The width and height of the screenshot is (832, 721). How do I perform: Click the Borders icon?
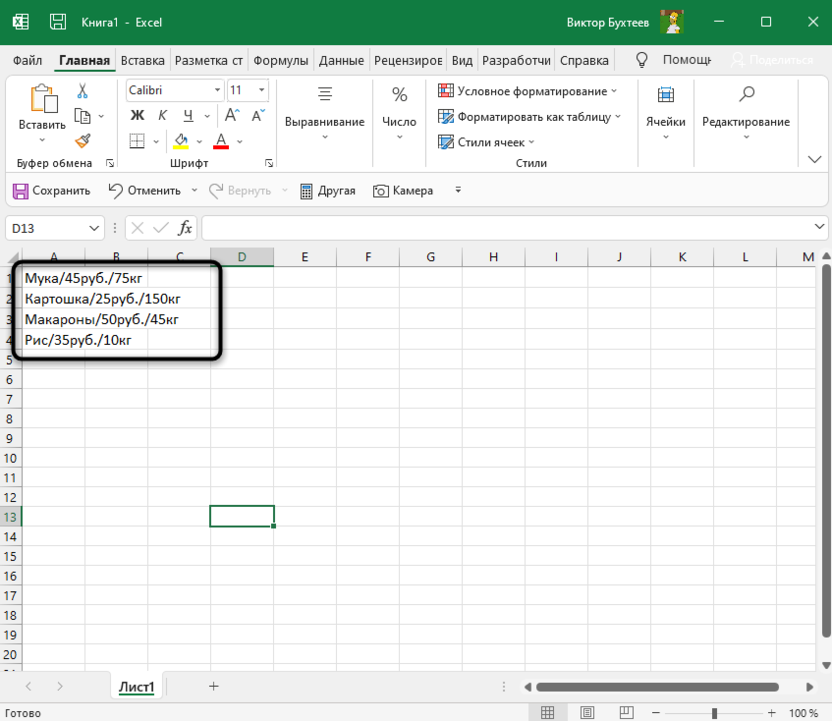point(138,141)
